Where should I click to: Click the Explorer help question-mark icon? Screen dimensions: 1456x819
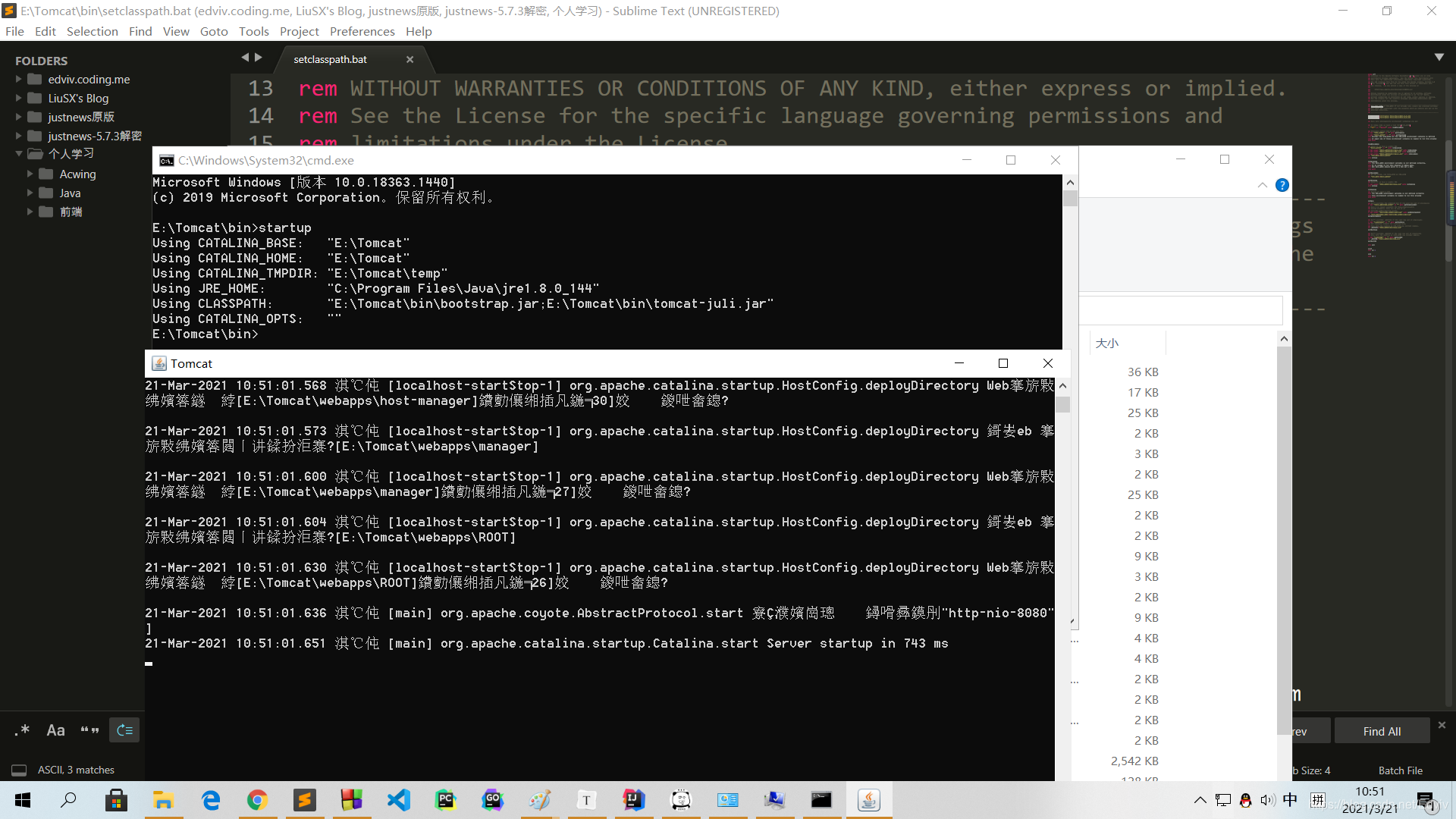point(1282,185)
